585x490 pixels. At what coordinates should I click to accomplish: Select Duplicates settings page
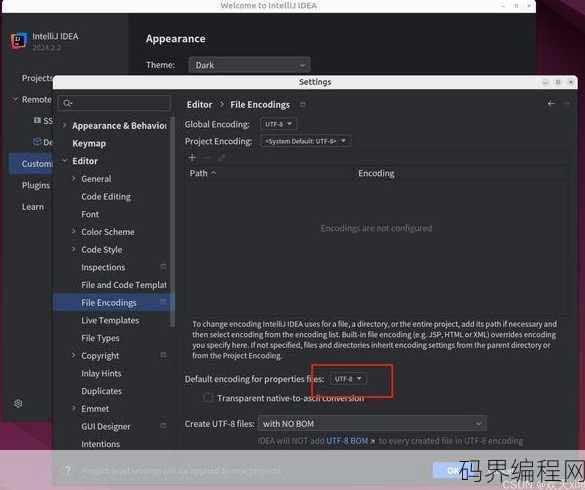(101, 391)
